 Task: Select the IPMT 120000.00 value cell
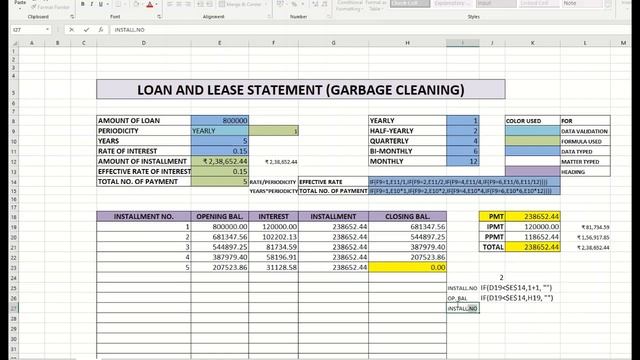(533, 227)
